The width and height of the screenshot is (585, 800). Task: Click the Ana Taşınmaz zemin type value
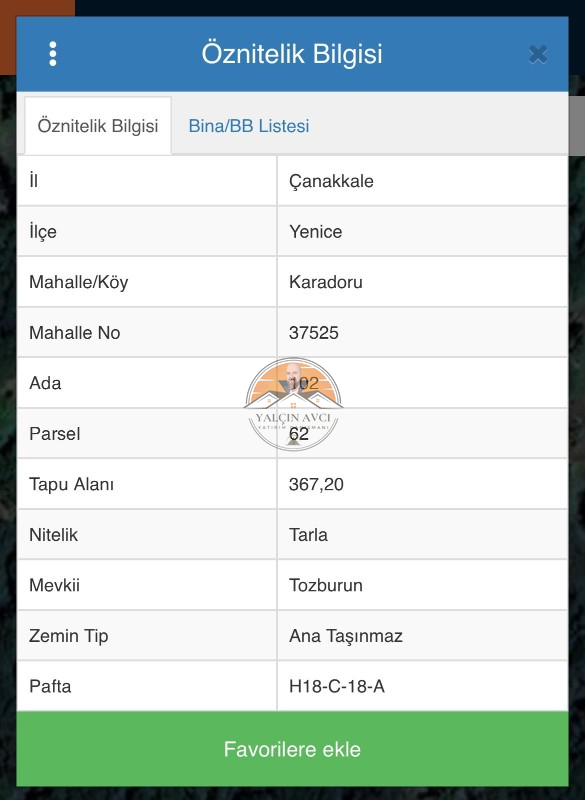point(346,636)
